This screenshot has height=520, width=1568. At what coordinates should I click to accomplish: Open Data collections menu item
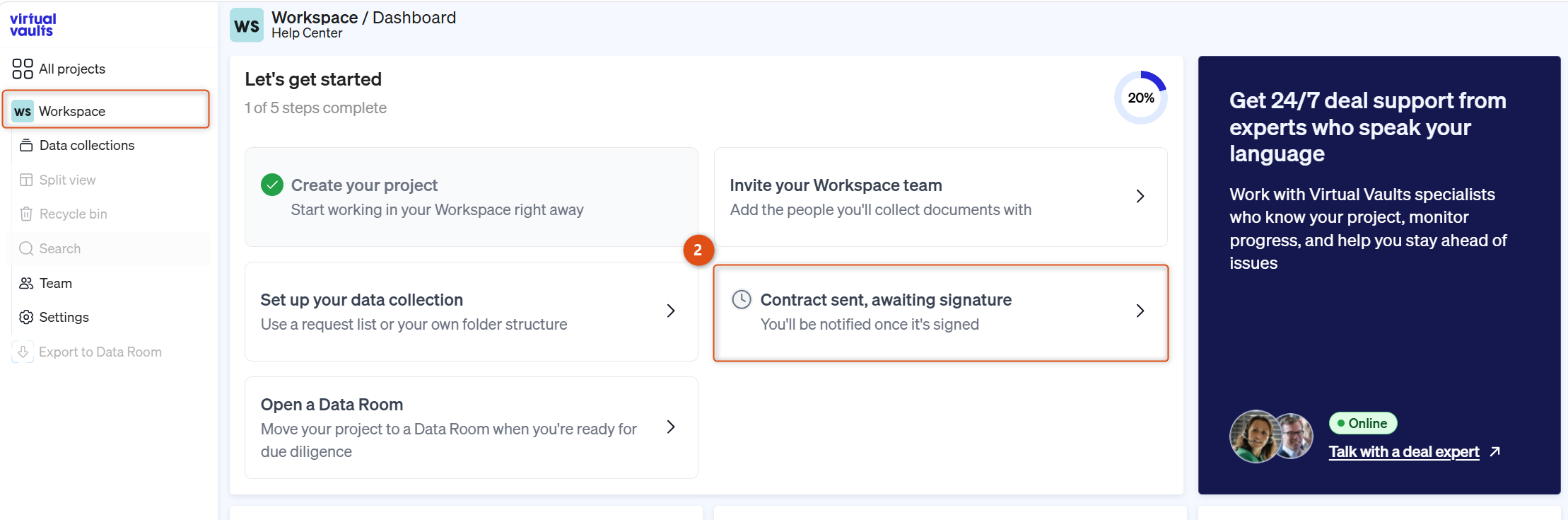(87, 145)
